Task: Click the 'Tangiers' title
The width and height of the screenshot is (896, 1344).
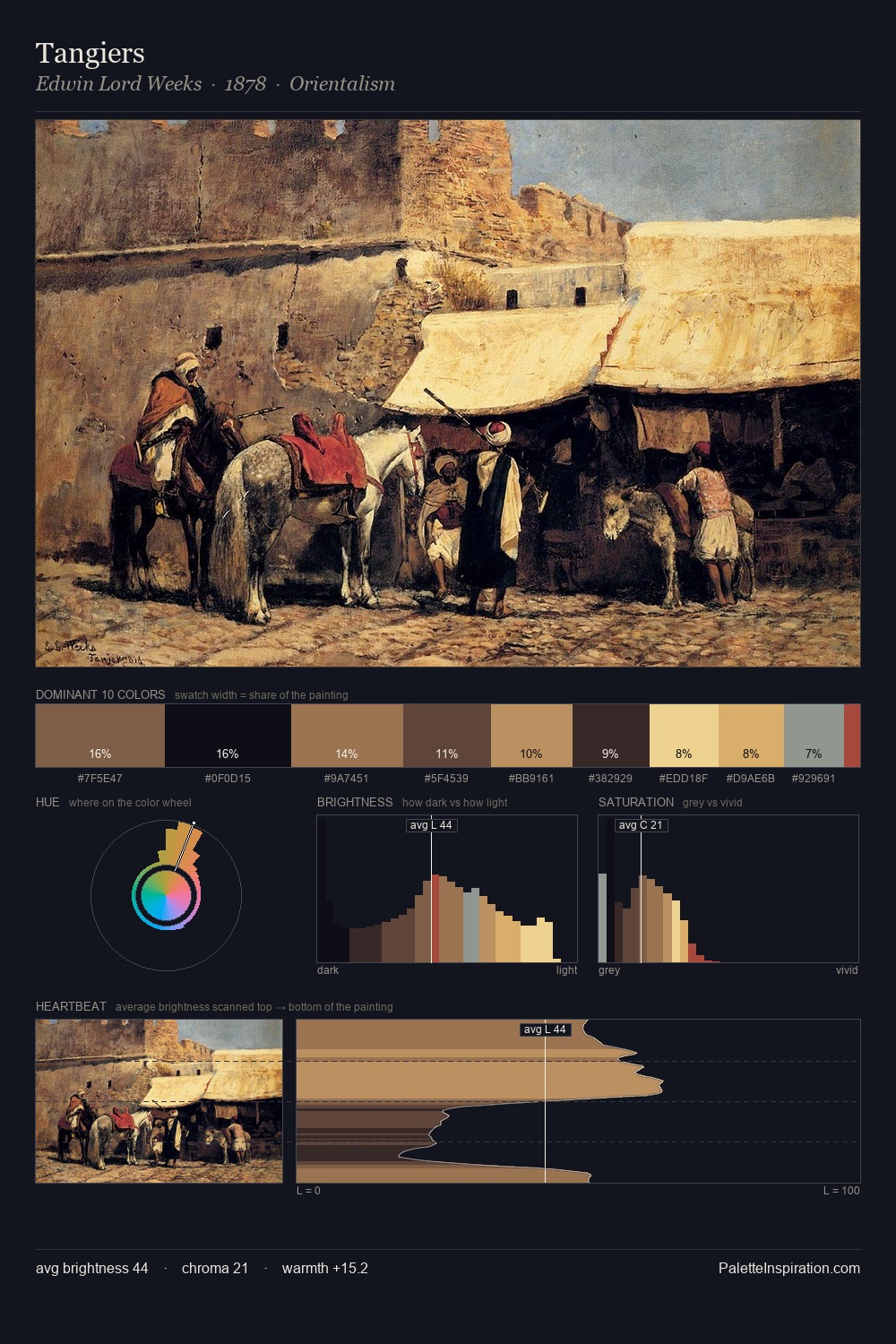Action: [90, 53]
